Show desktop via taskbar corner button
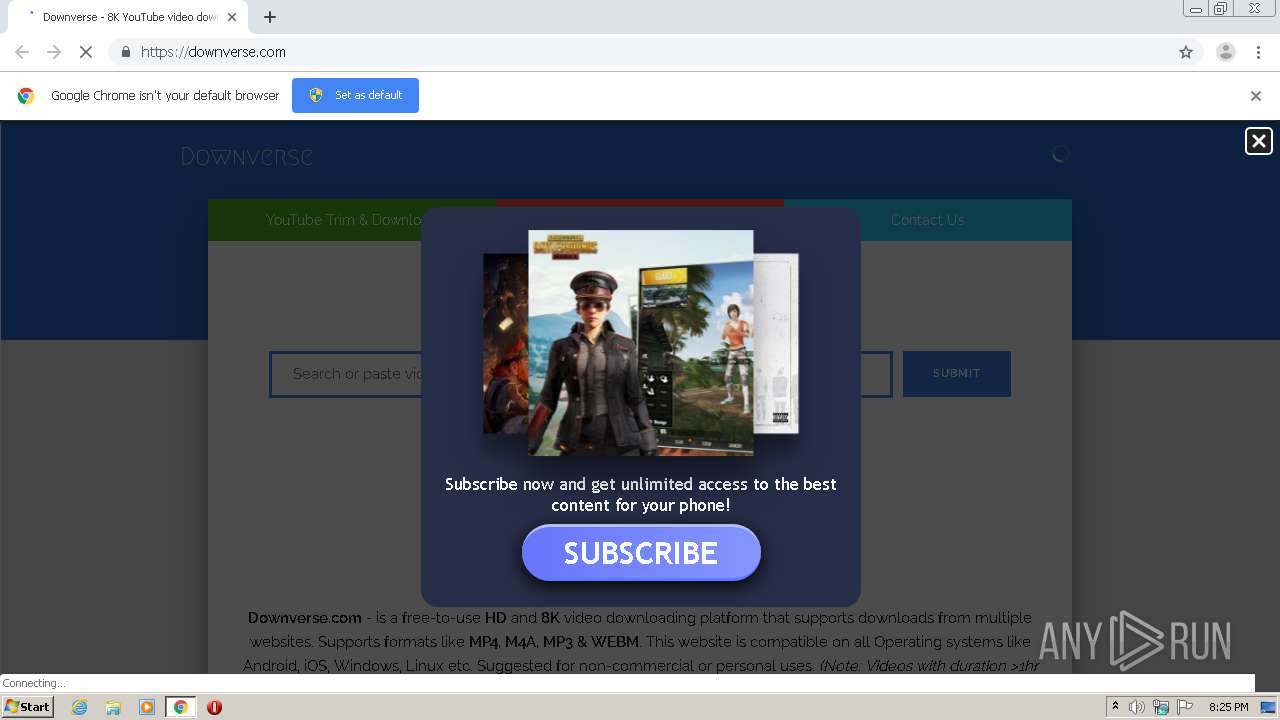The height and width of the screenshot is (720, 1280). click(1270, 707)
